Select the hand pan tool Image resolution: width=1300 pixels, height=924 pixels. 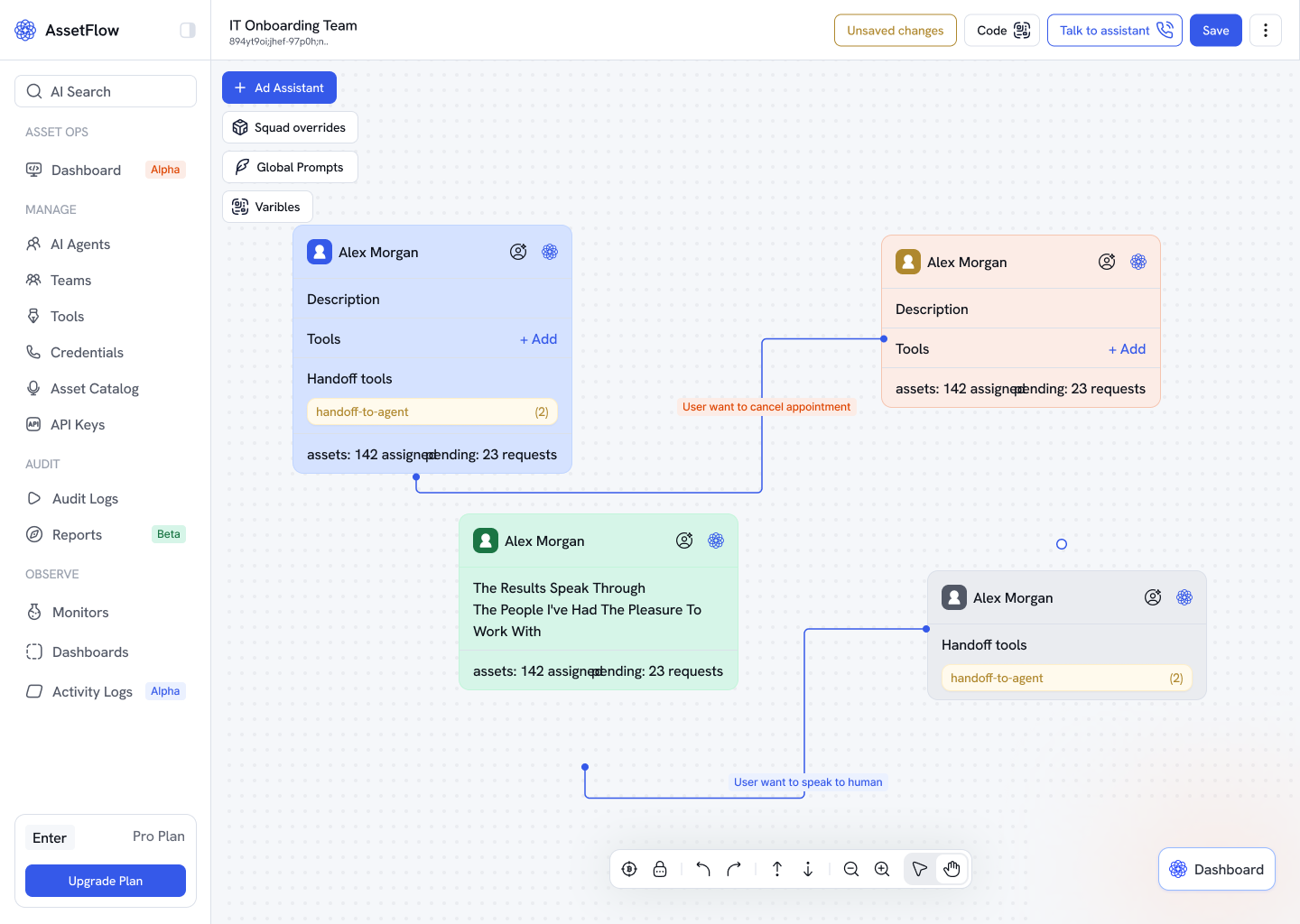(952, 869)
